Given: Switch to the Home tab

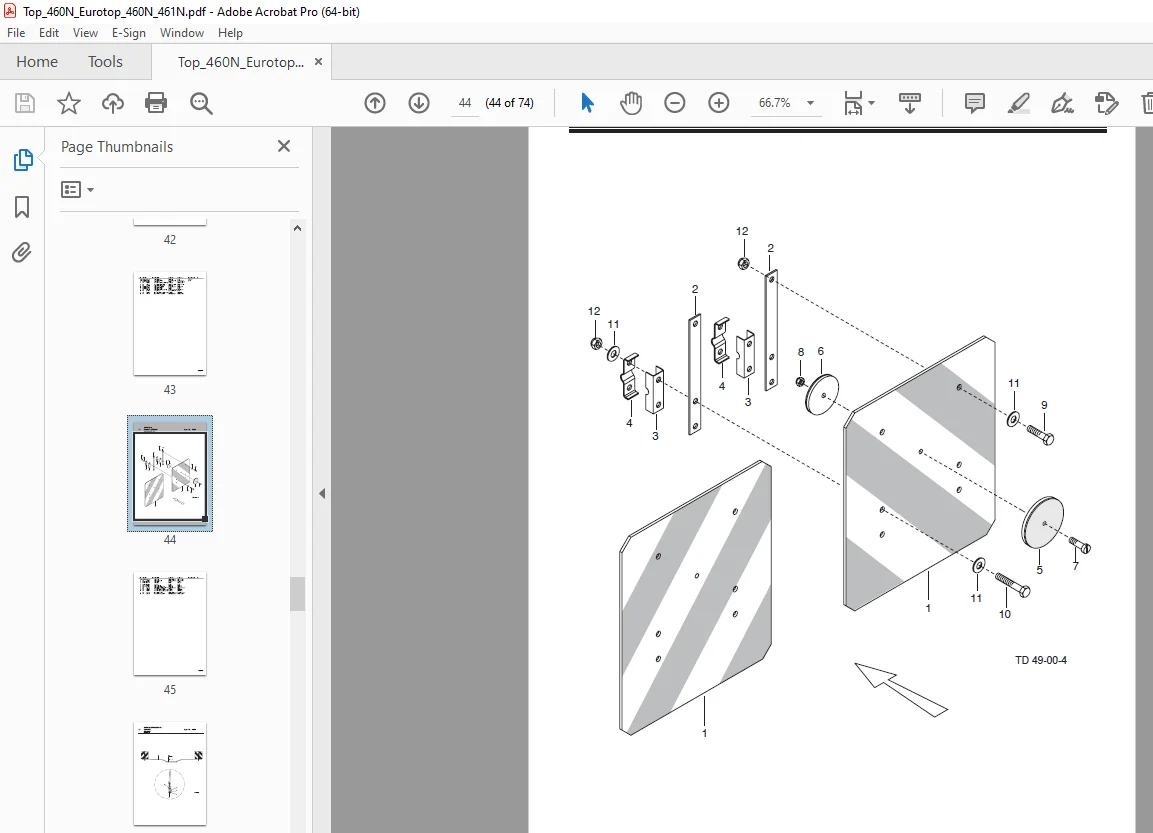Looking at the screenshot, I should point(37,62).
